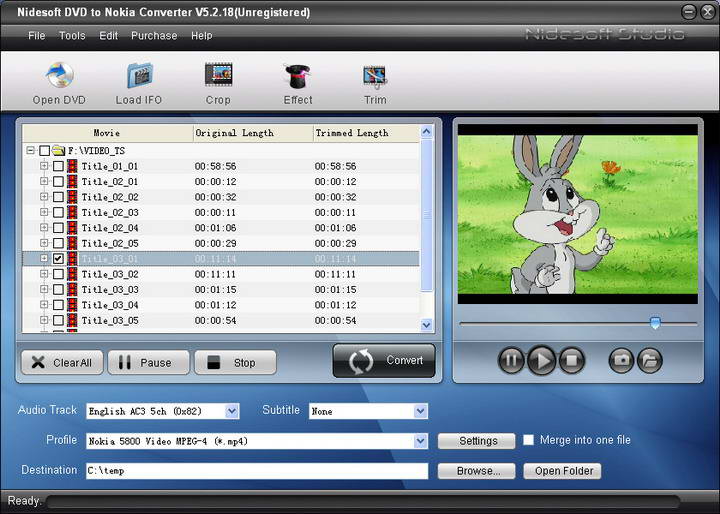Pause the preview player
The height and width of the screenshot is (514, 720).
pyautogui.click(x=511, y=360)
